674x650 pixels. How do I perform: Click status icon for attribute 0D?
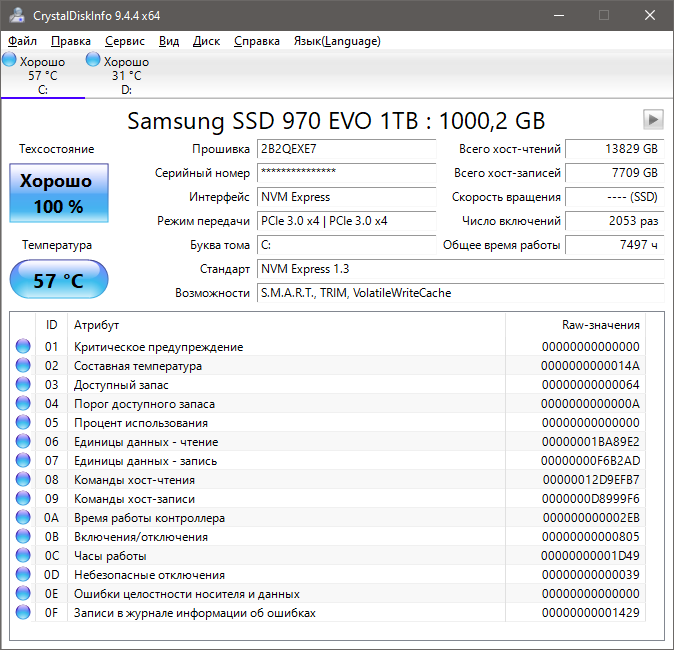point(23,574)
